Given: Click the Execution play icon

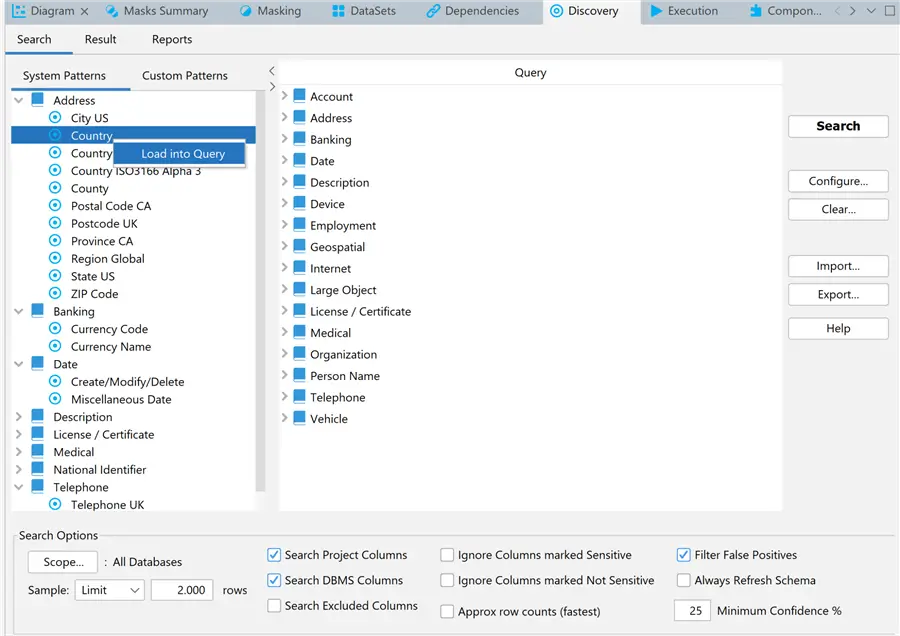Looking at the screenshot, I should pos(656,10).
